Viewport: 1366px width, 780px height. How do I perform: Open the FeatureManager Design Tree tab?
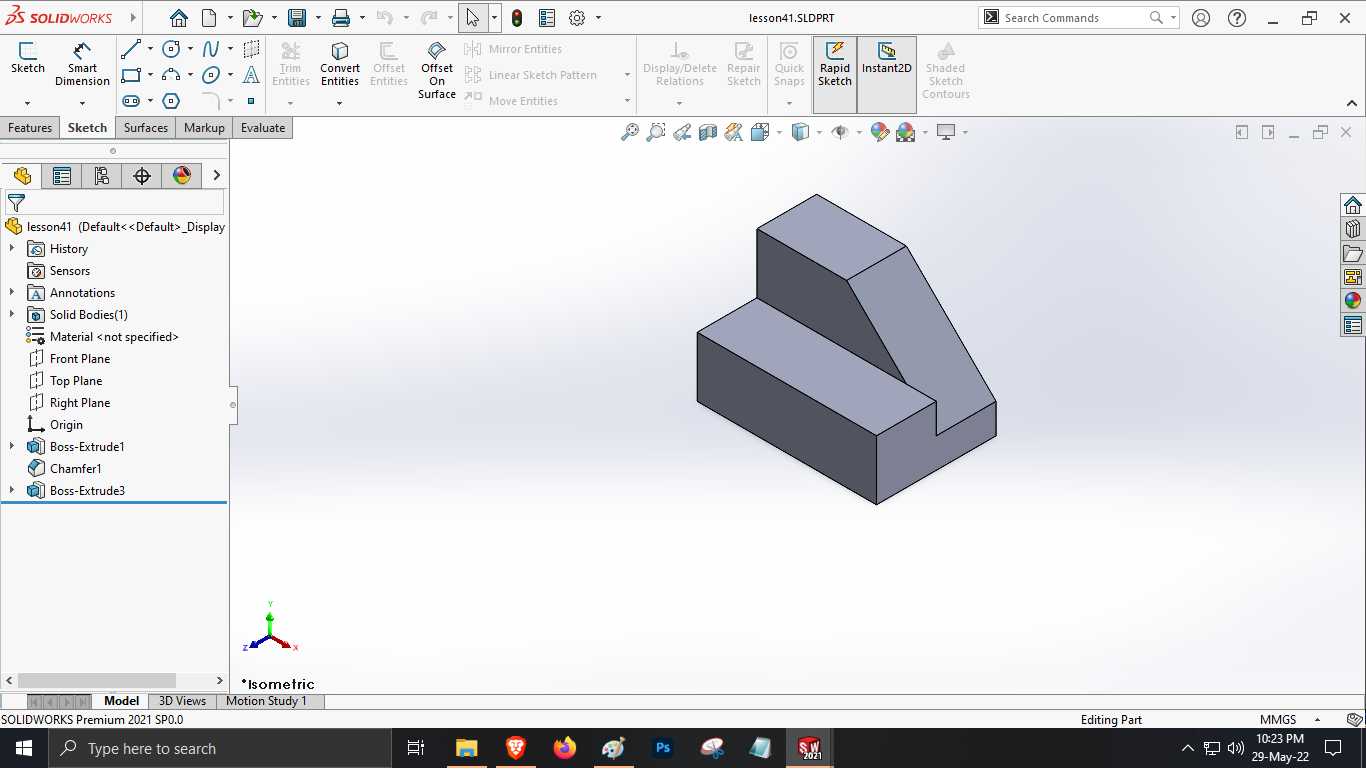point(22,176)
